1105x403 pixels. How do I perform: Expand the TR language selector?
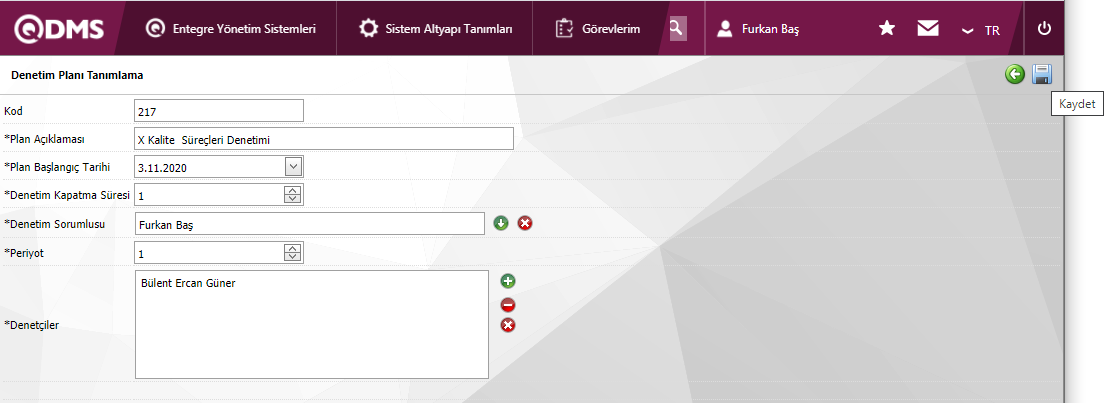[x=981, y=30]
